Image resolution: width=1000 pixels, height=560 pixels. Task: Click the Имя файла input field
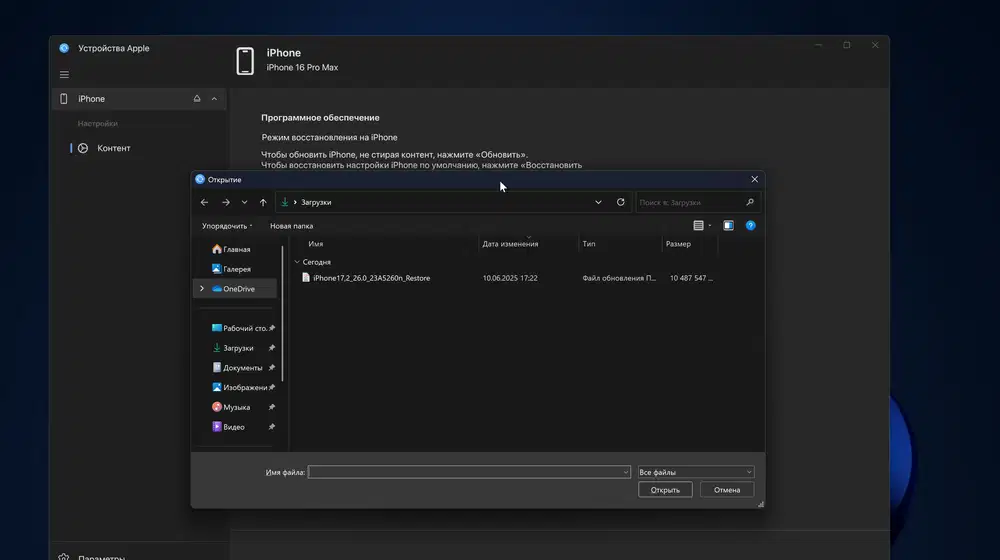click(x=469, y=472)
